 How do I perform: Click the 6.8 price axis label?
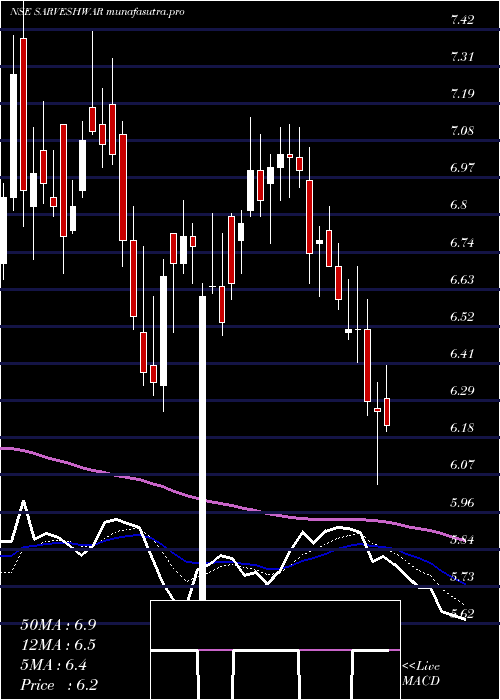pyautogui.click(x=458, y=205)
